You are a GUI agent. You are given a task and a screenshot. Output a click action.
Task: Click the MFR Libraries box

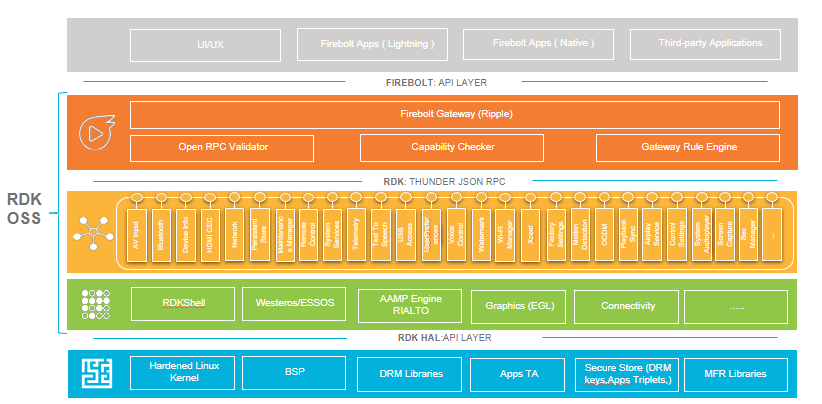(736, 374)
